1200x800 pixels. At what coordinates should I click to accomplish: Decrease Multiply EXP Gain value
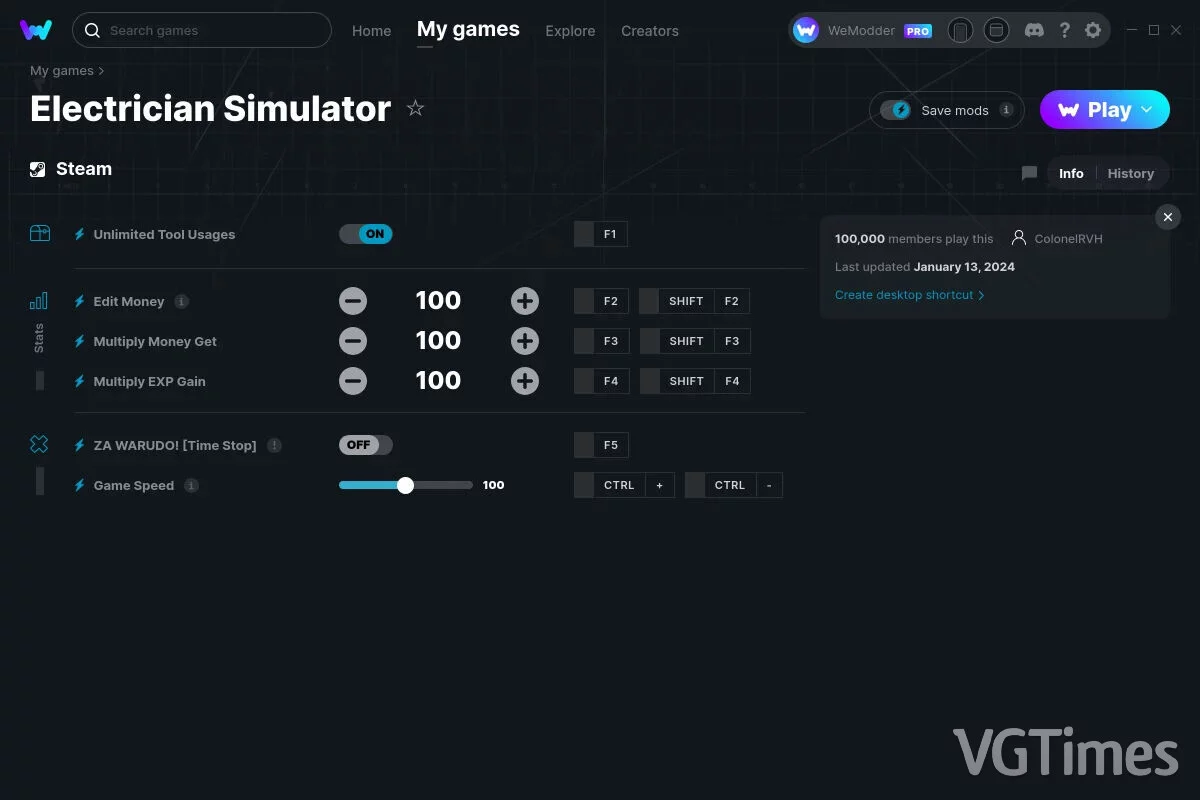pyautogui.click(x=352, y=381)
